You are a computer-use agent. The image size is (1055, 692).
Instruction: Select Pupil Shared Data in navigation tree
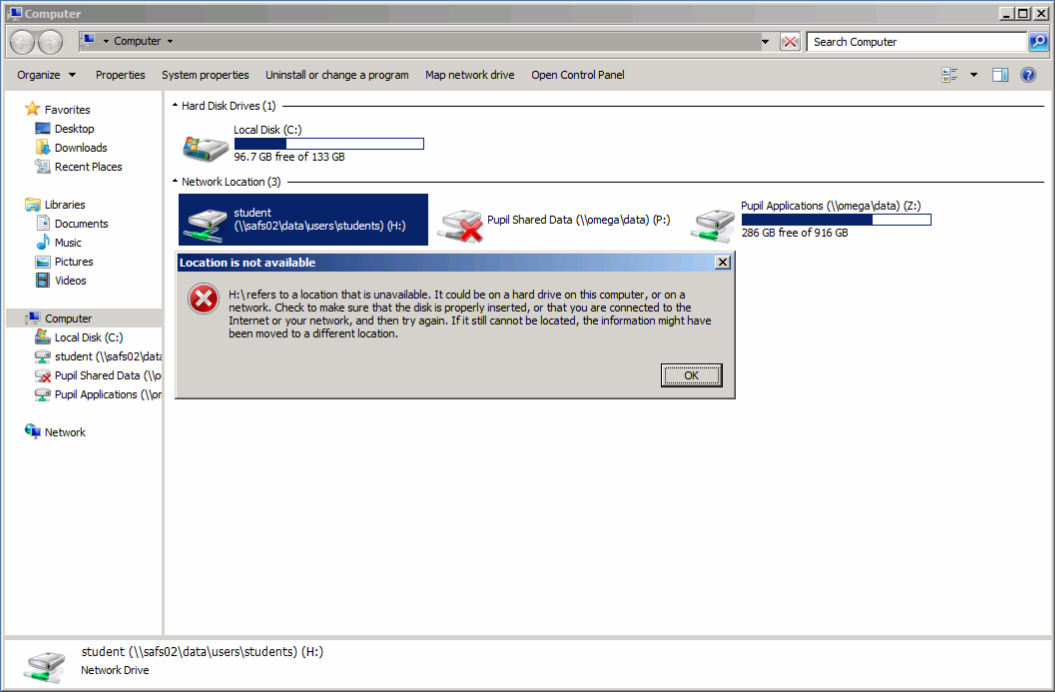(108, 375)
